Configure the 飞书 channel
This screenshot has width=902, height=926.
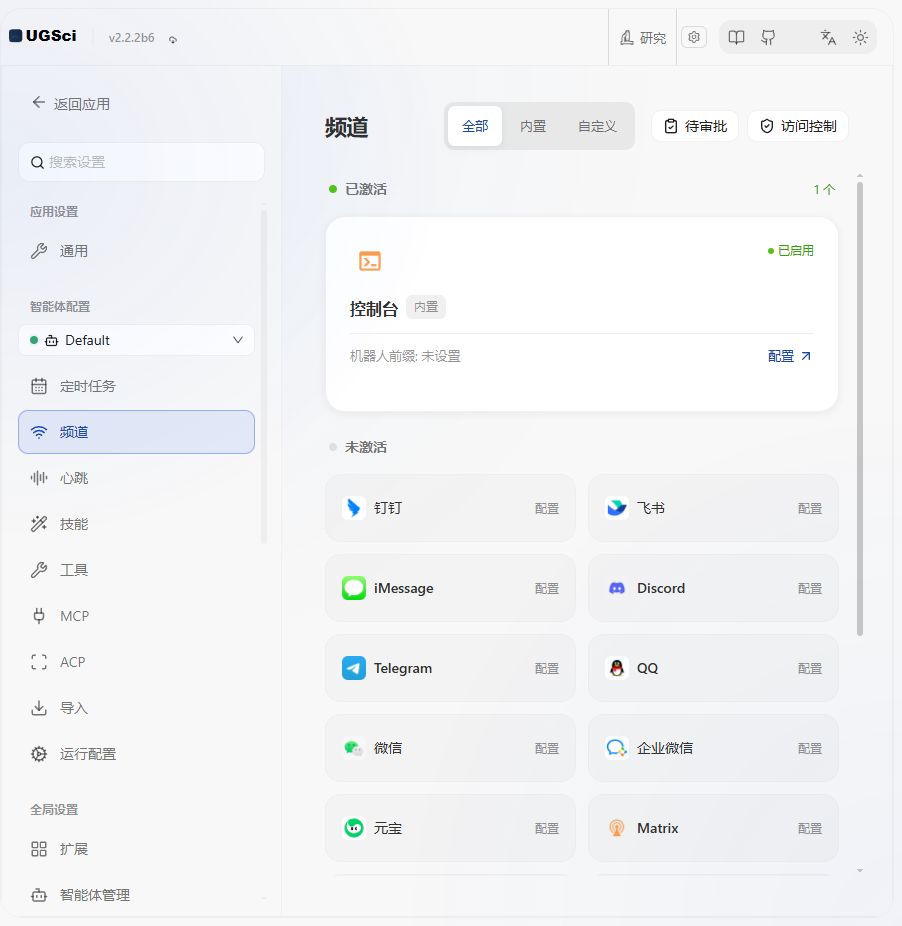809,508
